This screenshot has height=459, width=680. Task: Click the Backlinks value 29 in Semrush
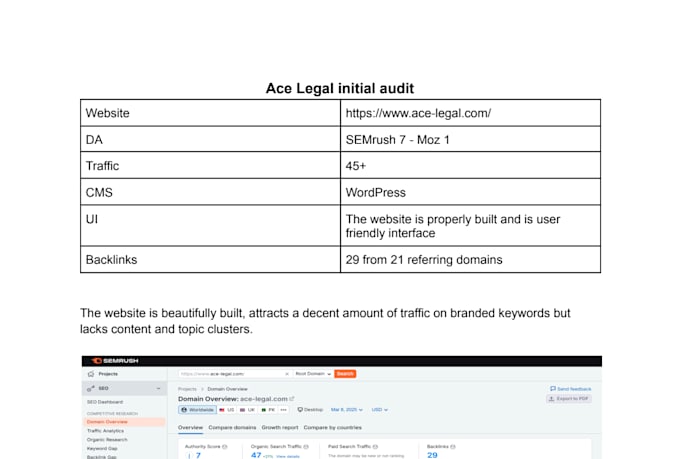(x=432, y=455)
